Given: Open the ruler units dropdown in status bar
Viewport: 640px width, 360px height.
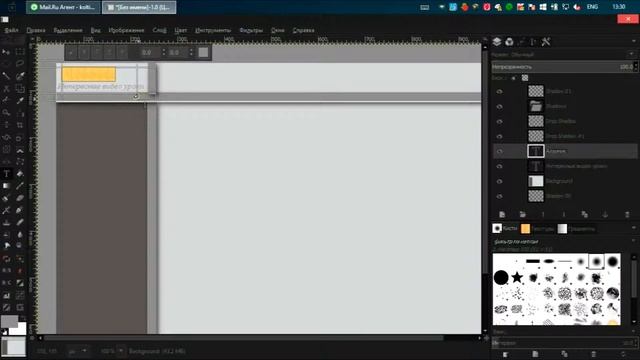Looking at the screenshot, I should (78, 351).
